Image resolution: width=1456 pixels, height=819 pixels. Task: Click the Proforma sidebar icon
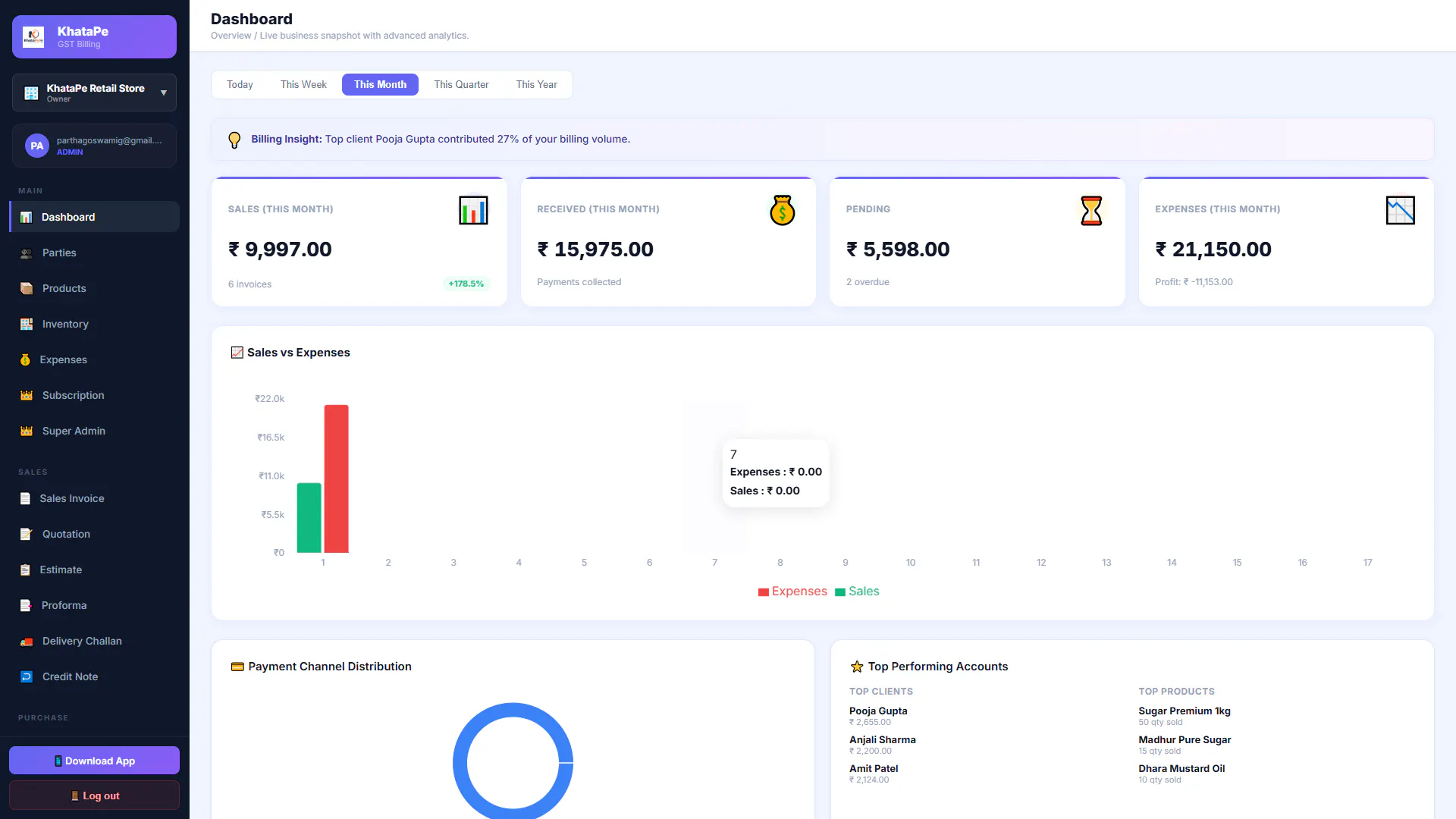pyautogui.click(x=26, y=605)
